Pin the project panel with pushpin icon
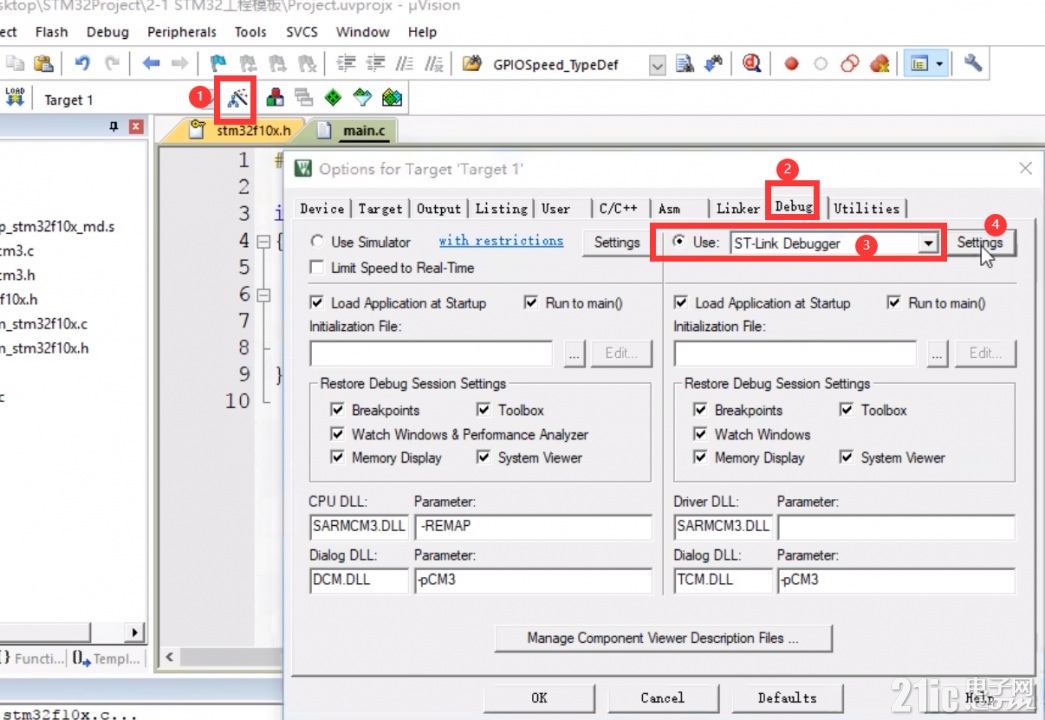This screenshot has width=1045, height=720. [113, 127]
